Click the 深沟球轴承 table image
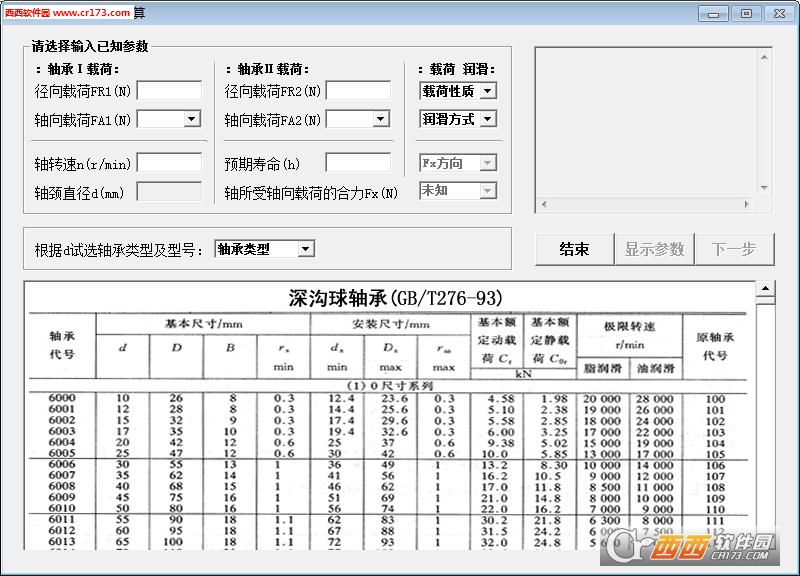 (x=390, y=420)
